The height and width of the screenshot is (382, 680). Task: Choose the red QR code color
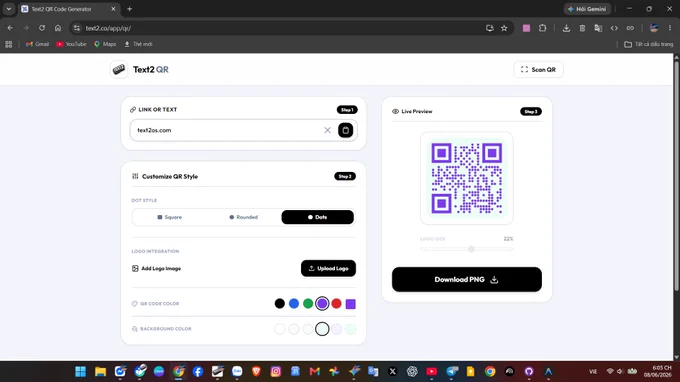tap(337, 304)
